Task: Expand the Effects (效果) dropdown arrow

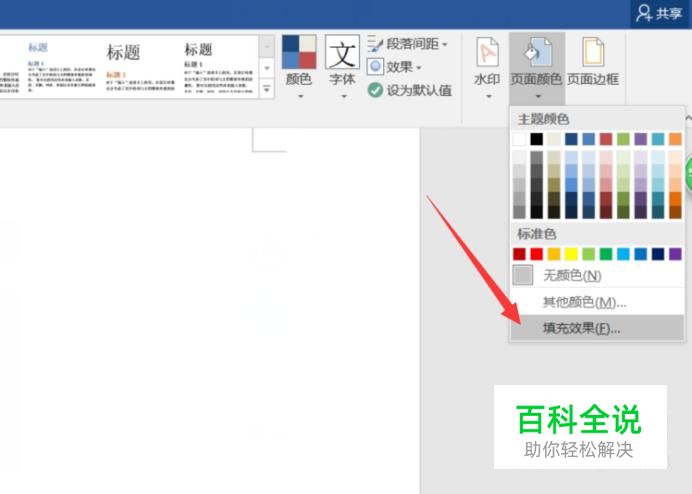Action: tap(418, 68)
